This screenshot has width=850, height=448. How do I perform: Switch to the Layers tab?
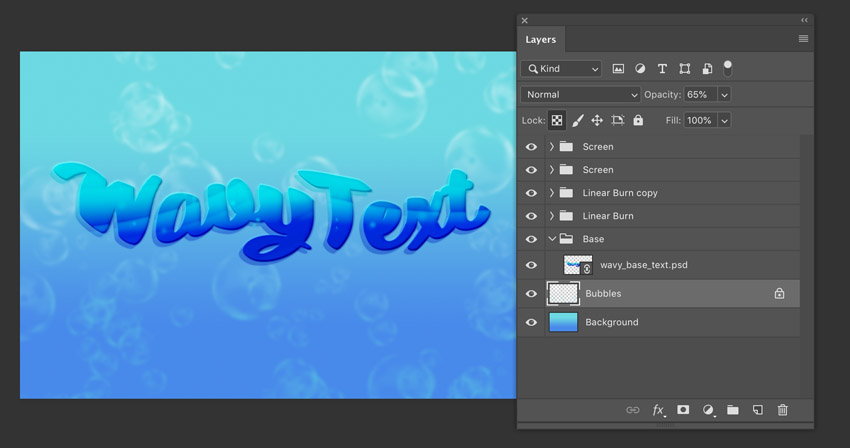541,40
